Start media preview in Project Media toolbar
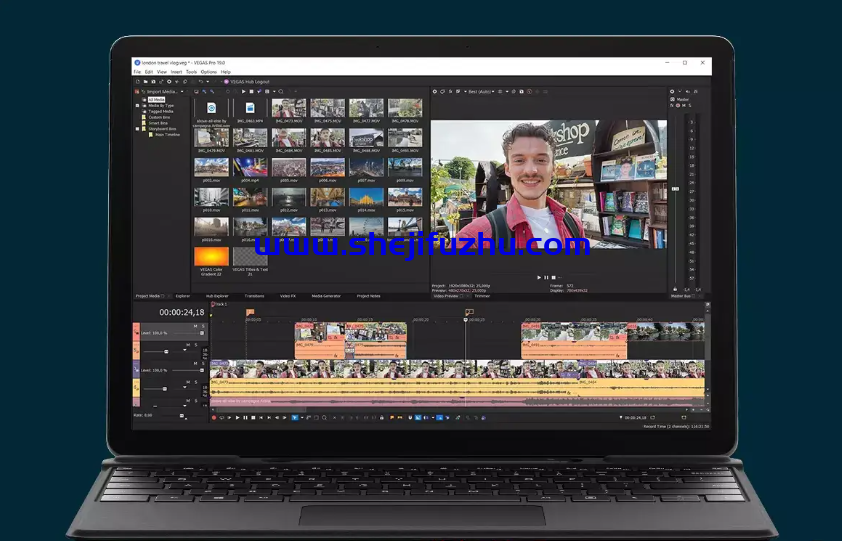 pos(243,91)
